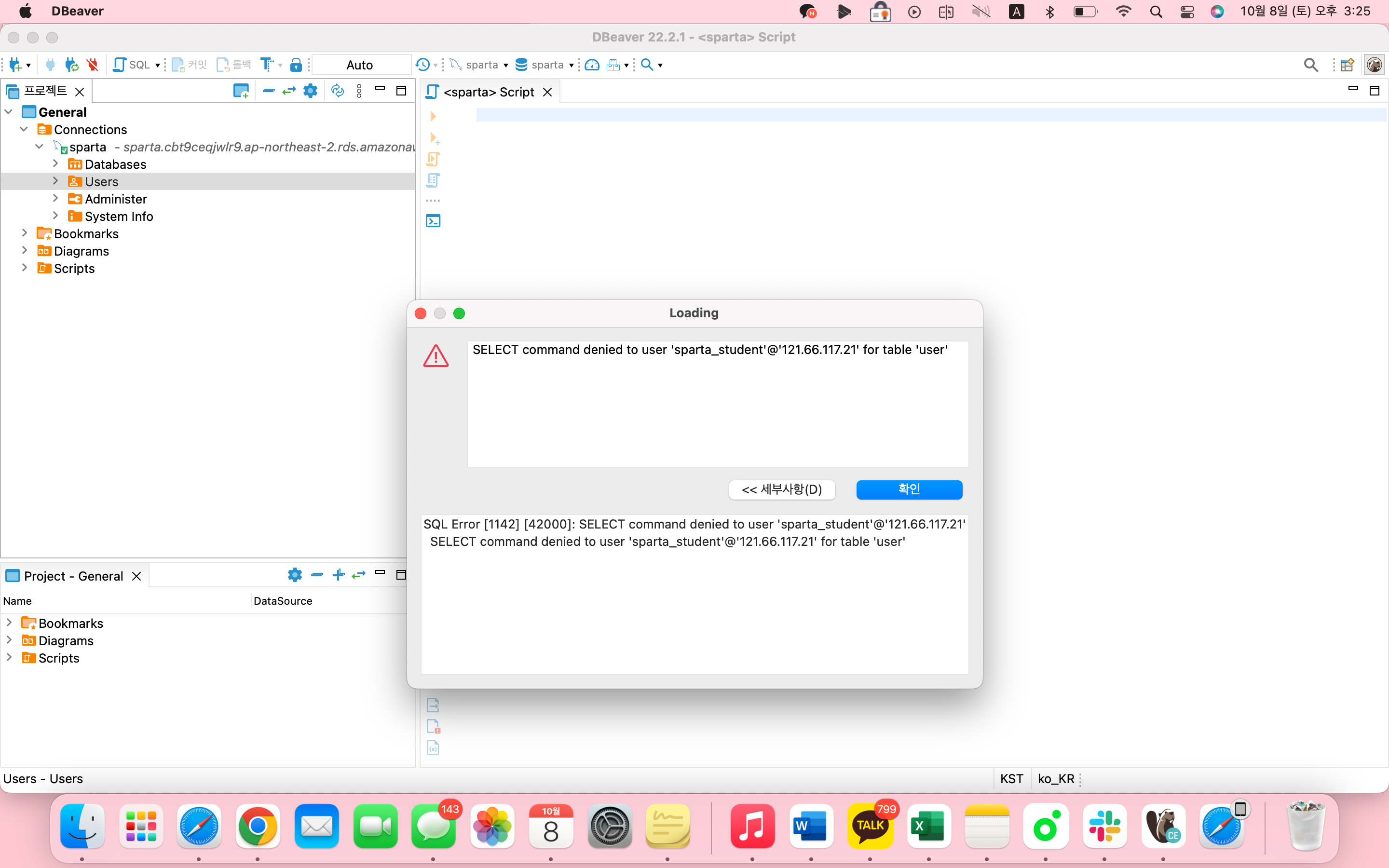Click the output console icon in editor sidebar
The height and width of the screenshot is (868, 1389).
coord(434,221)
